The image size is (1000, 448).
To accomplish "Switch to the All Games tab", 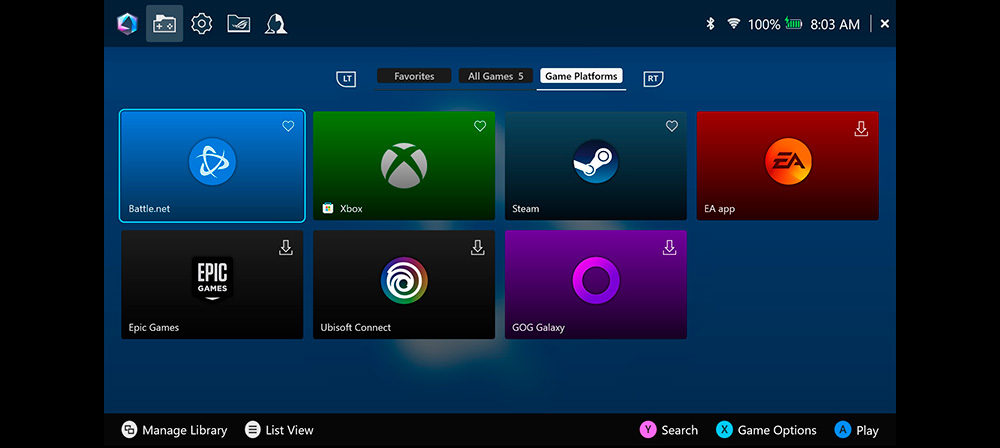I will [x=496, y=76].
